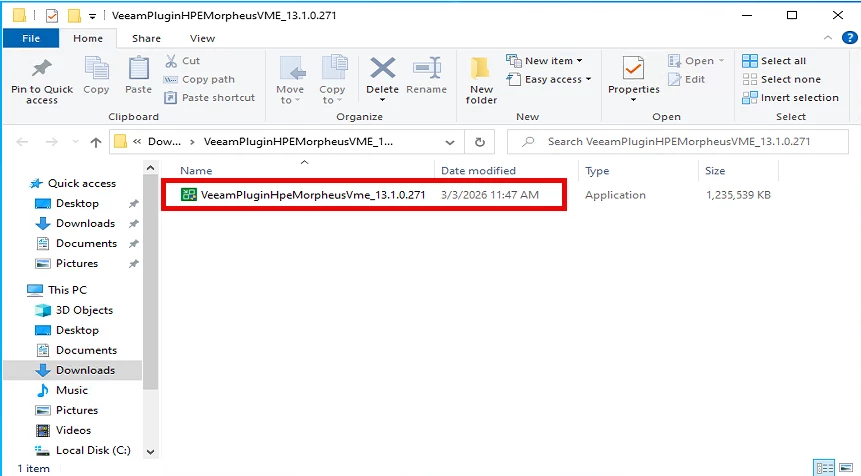Viewport: 861px width, 476px height.
Task: Switch to Large icons view in status bar
Action: [x=846, y=468]
